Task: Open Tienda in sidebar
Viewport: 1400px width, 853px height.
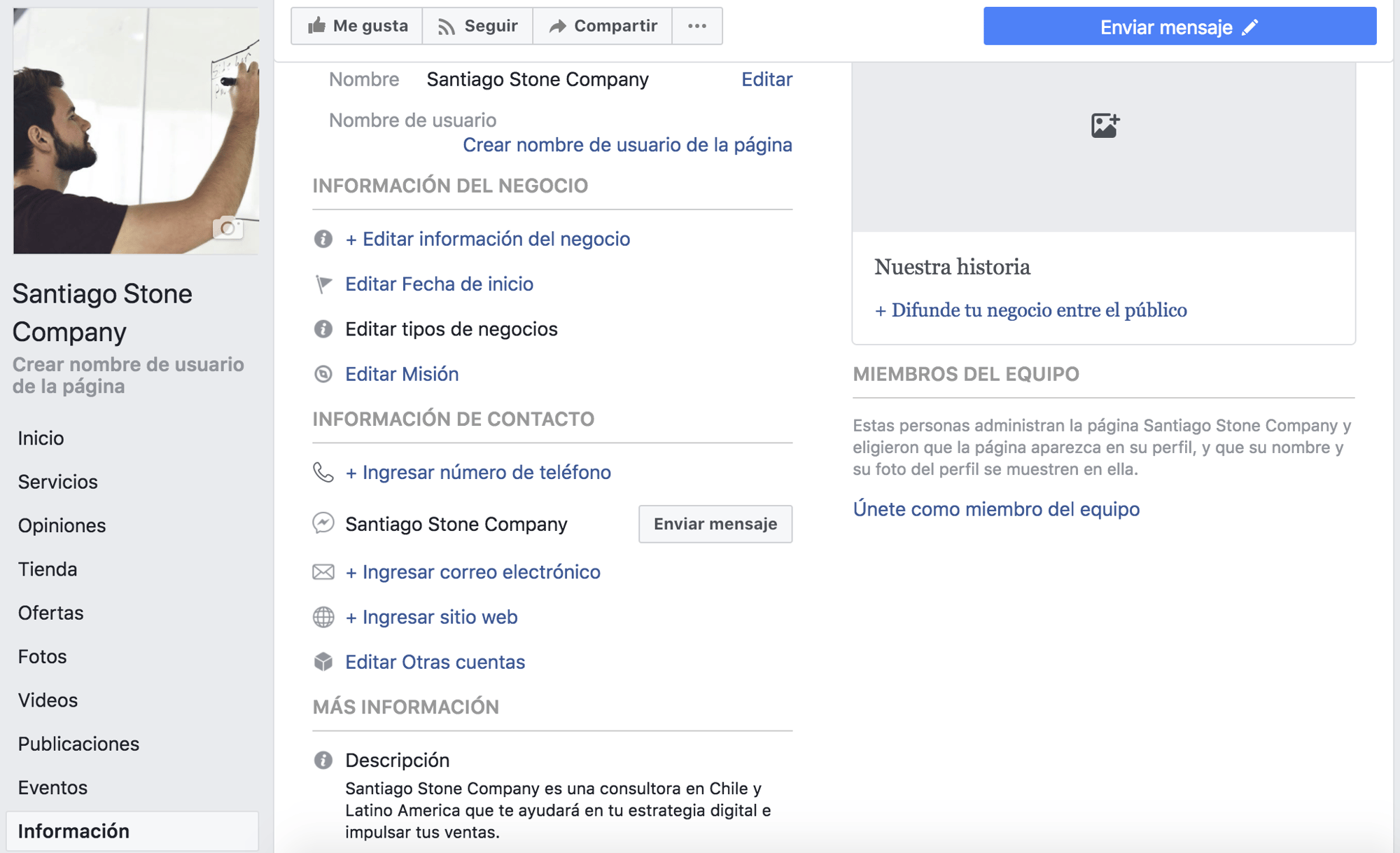Action: (47, 569)
